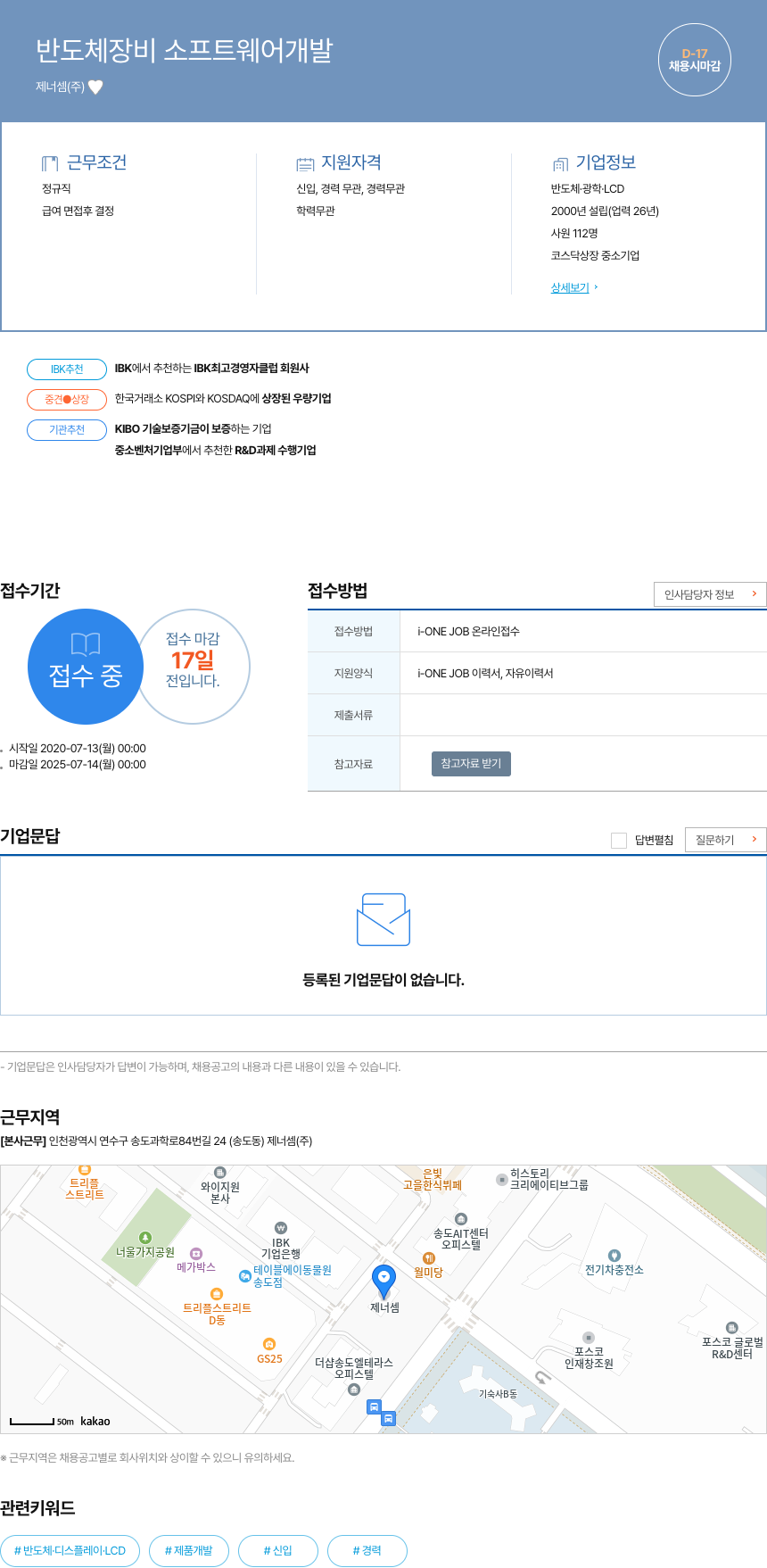Click the 월미당 restaurant marker
The width and height of the screenshot is (767, 1568).
tap(429, 1258)
